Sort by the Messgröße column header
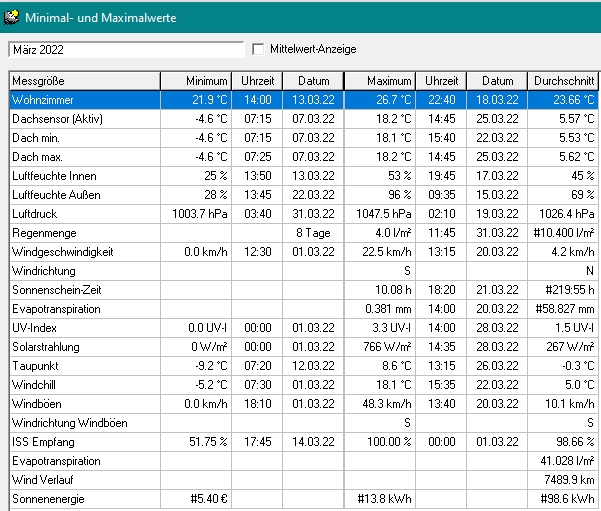The height and width of the screenshot is (511, 601). pyautogui.click(x=84, y=81)
